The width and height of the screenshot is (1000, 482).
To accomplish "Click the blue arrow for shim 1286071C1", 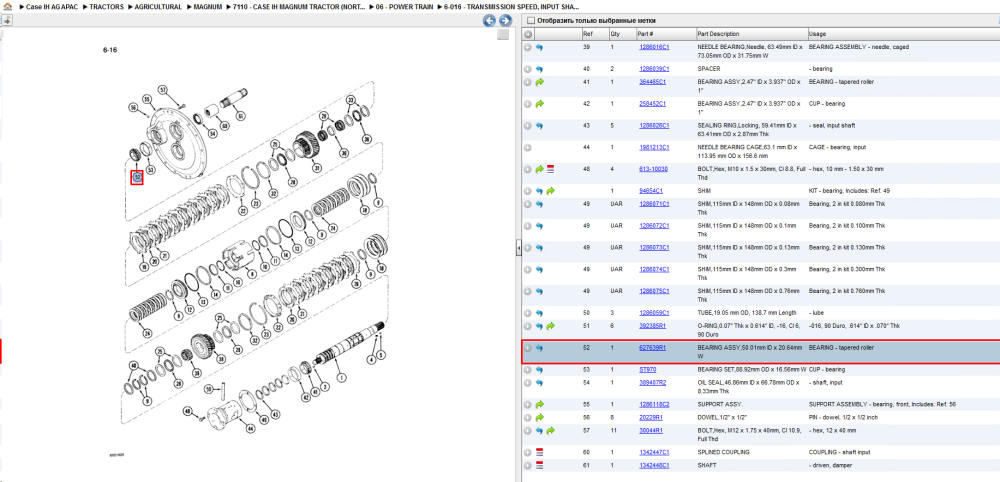I will click(x=540, y=205).
